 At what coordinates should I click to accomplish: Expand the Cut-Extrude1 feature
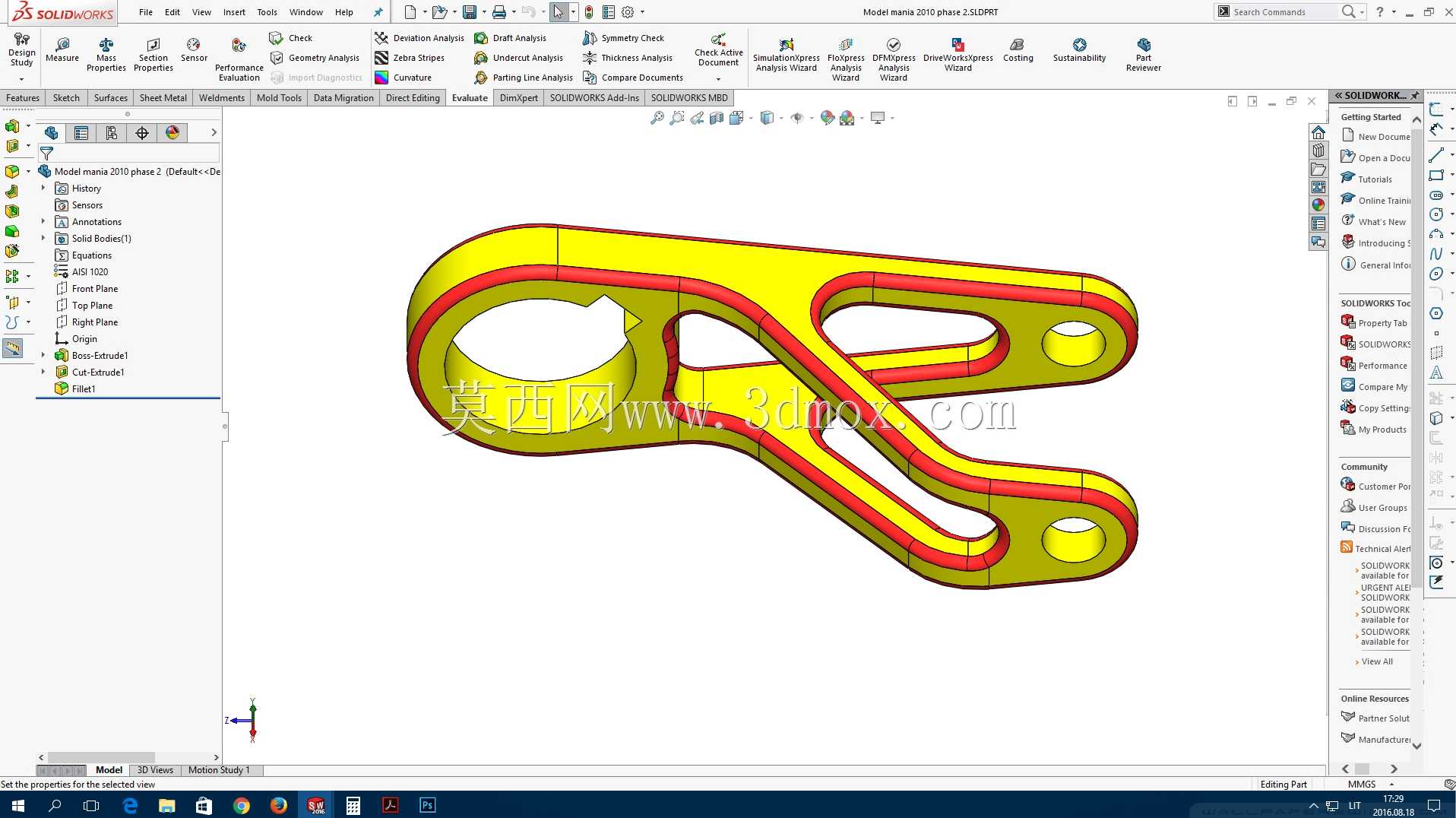point(43,372)
